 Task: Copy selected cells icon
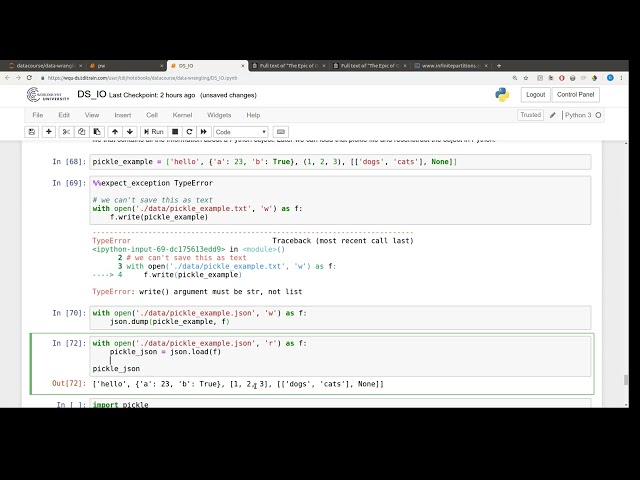click(x=81, y=132)
